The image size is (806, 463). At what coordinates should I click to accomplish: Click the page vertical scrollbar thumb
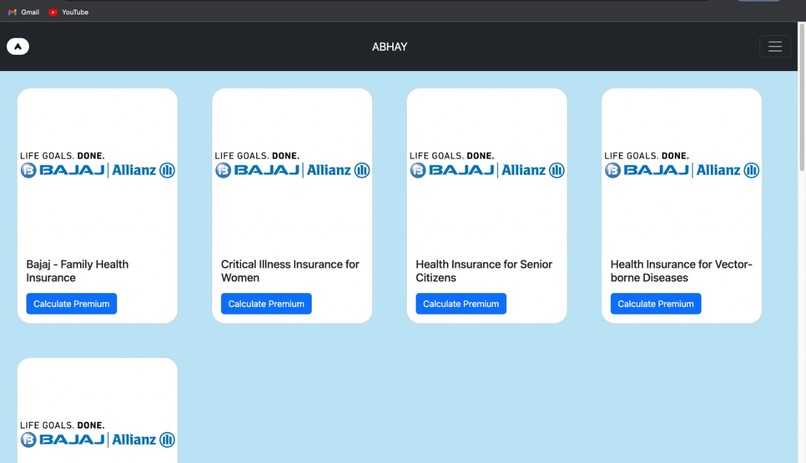(x=801, y=97)
